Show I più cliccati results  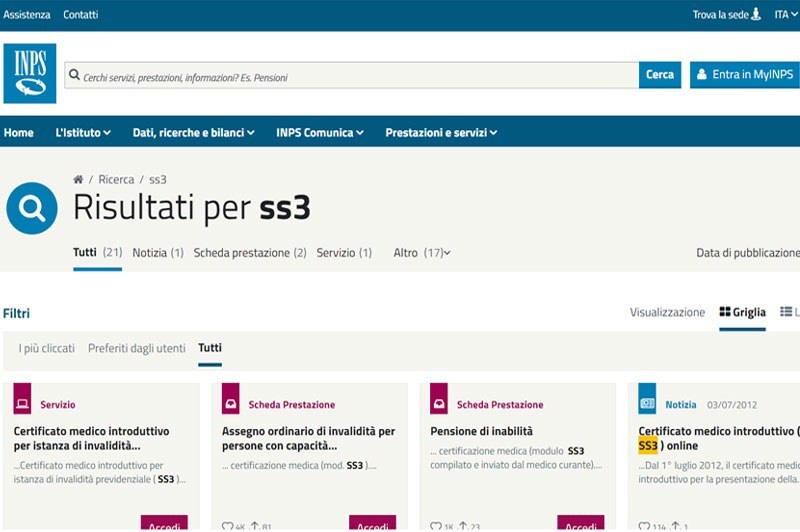(x=46, y=348)
